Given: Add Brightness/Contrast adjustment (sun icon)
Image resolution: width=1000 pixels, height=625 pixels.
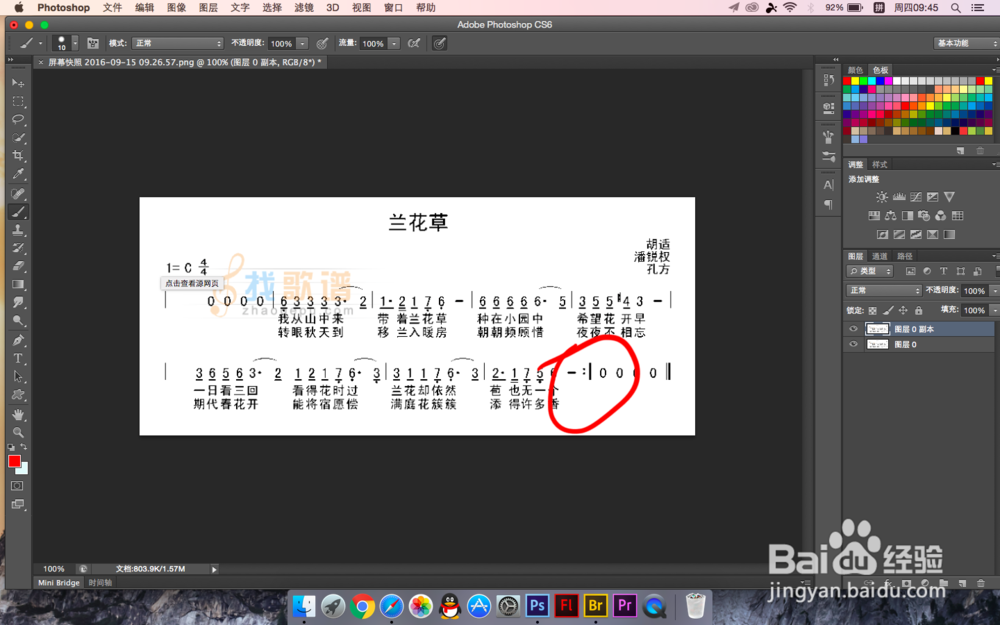Looking at the screenshot, I should [881, 197].
